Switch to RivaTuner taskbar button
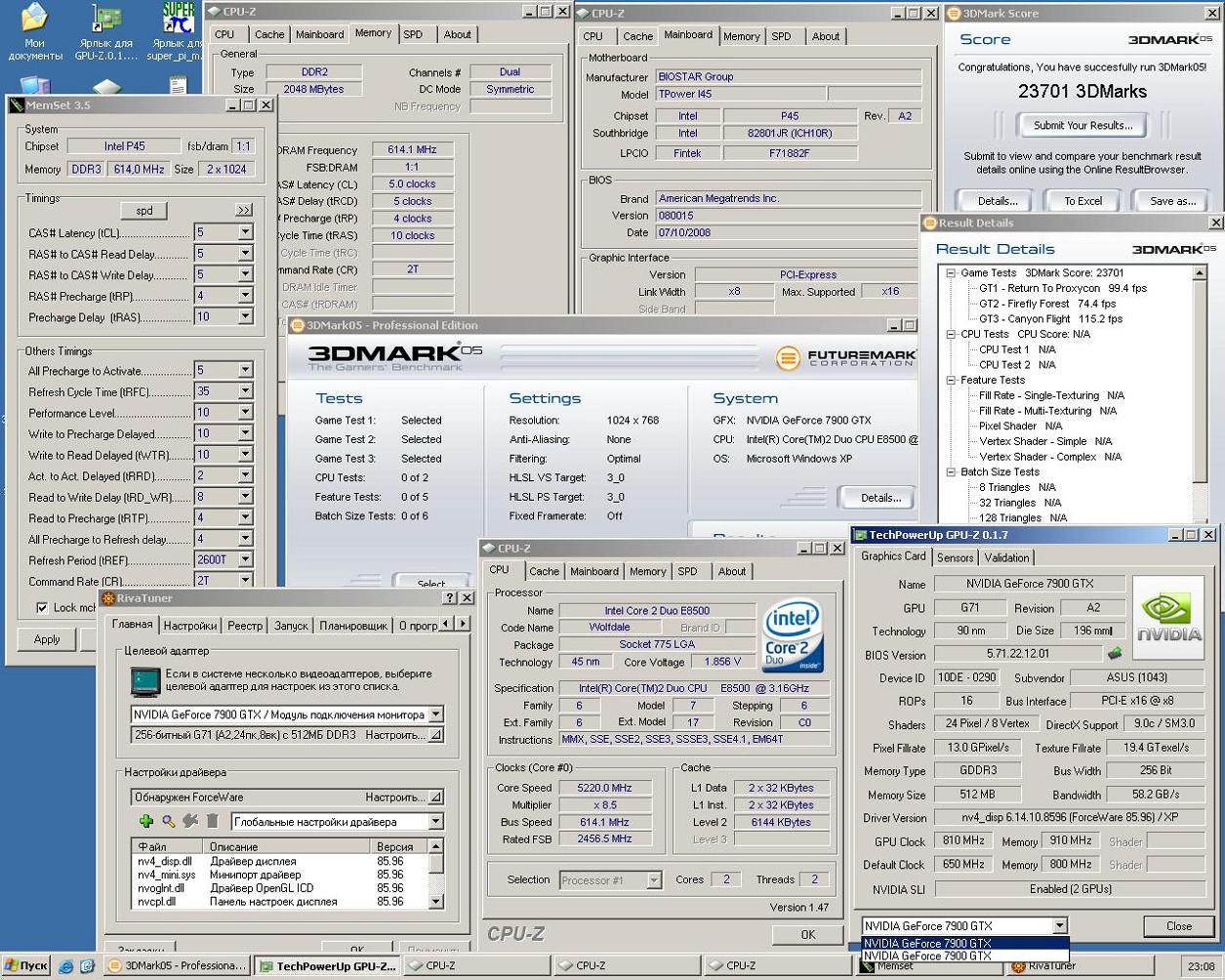The width and height of the screenshot is (1225, 980). pyautogui.click(x=1081, y=966)
